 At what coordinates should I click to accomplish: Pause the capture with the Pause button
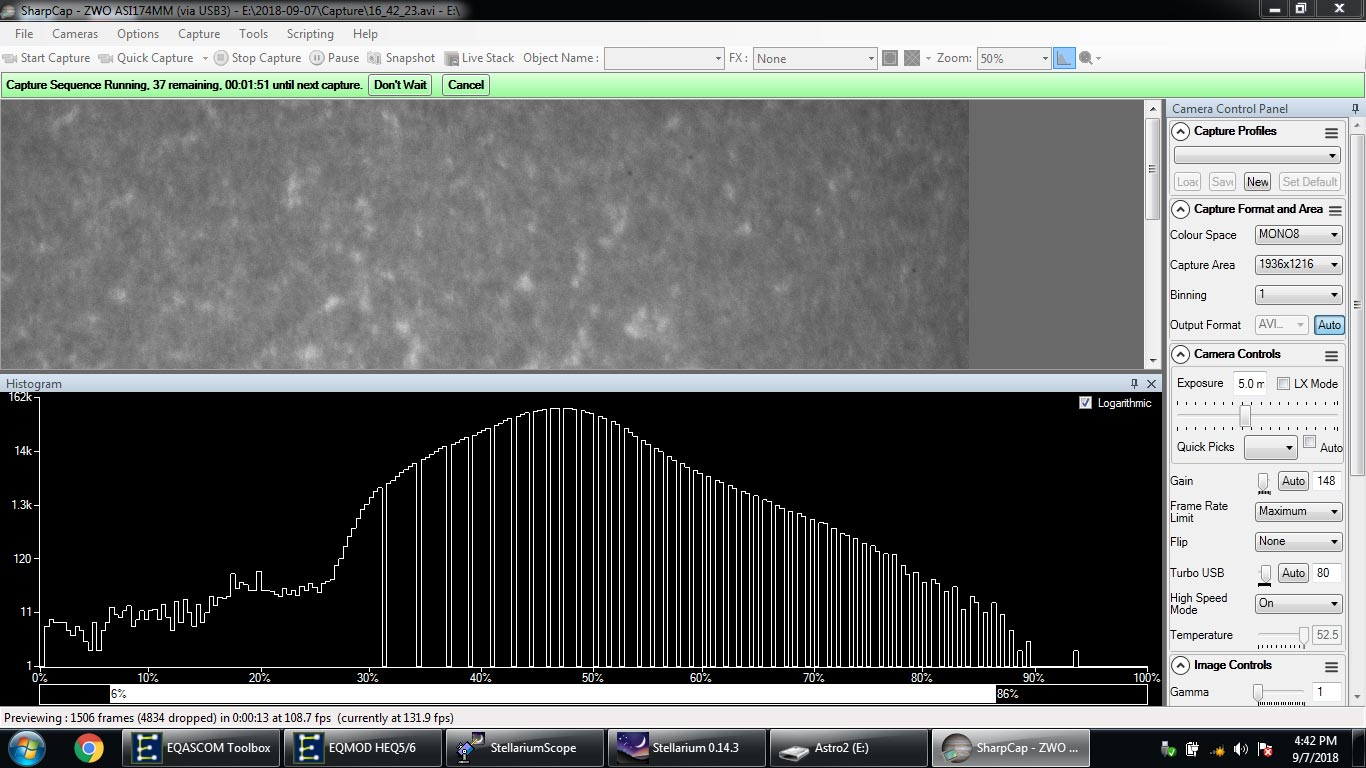(x=334, y=58)
